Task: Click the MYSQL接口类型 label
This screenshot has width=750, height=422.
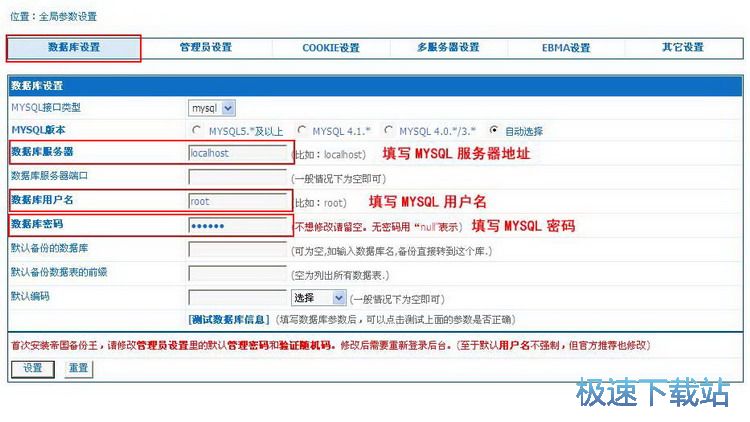Action: coord(46,107)
